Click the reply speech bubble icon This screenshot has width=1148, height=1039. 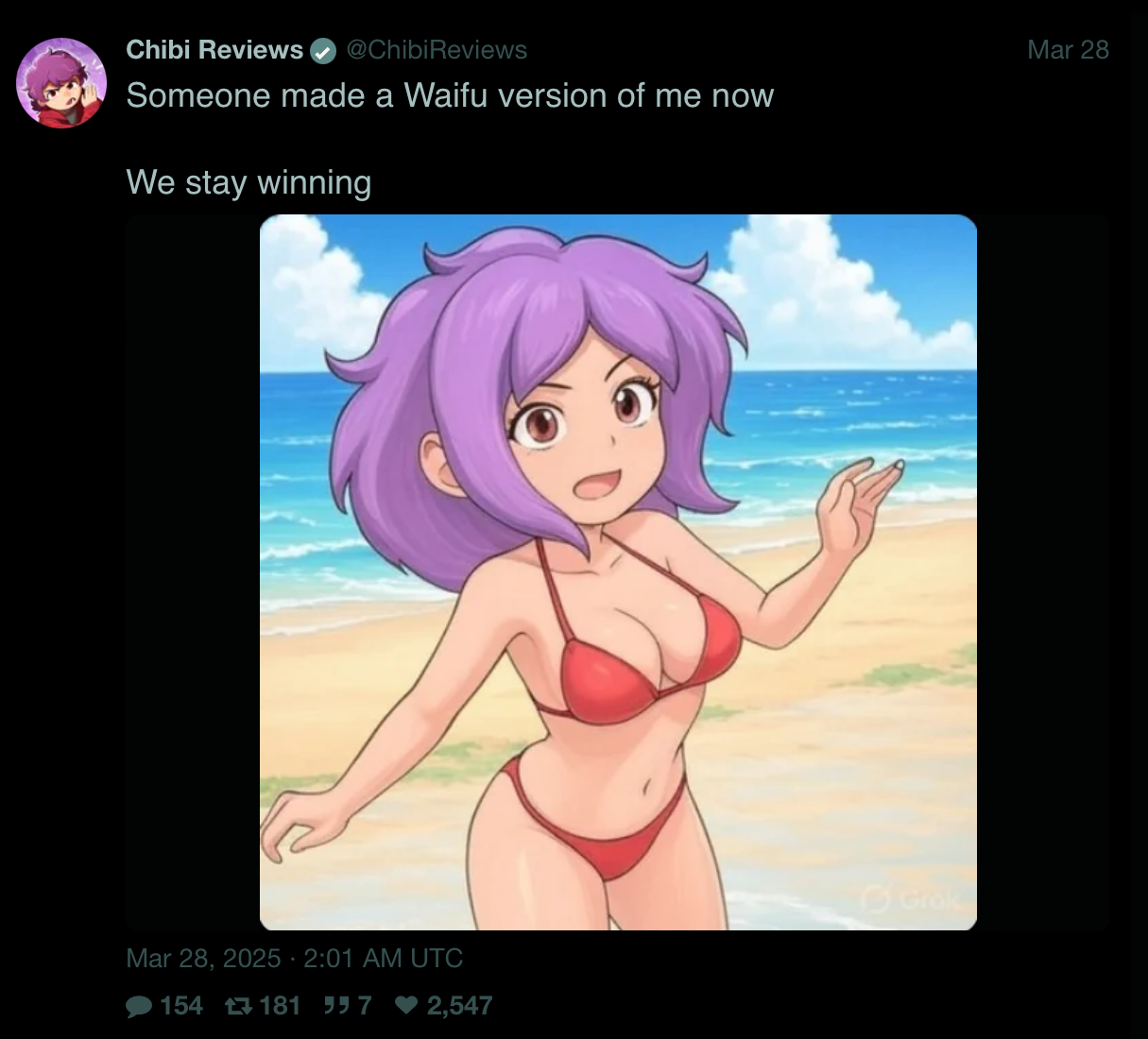coord(139,1006)
